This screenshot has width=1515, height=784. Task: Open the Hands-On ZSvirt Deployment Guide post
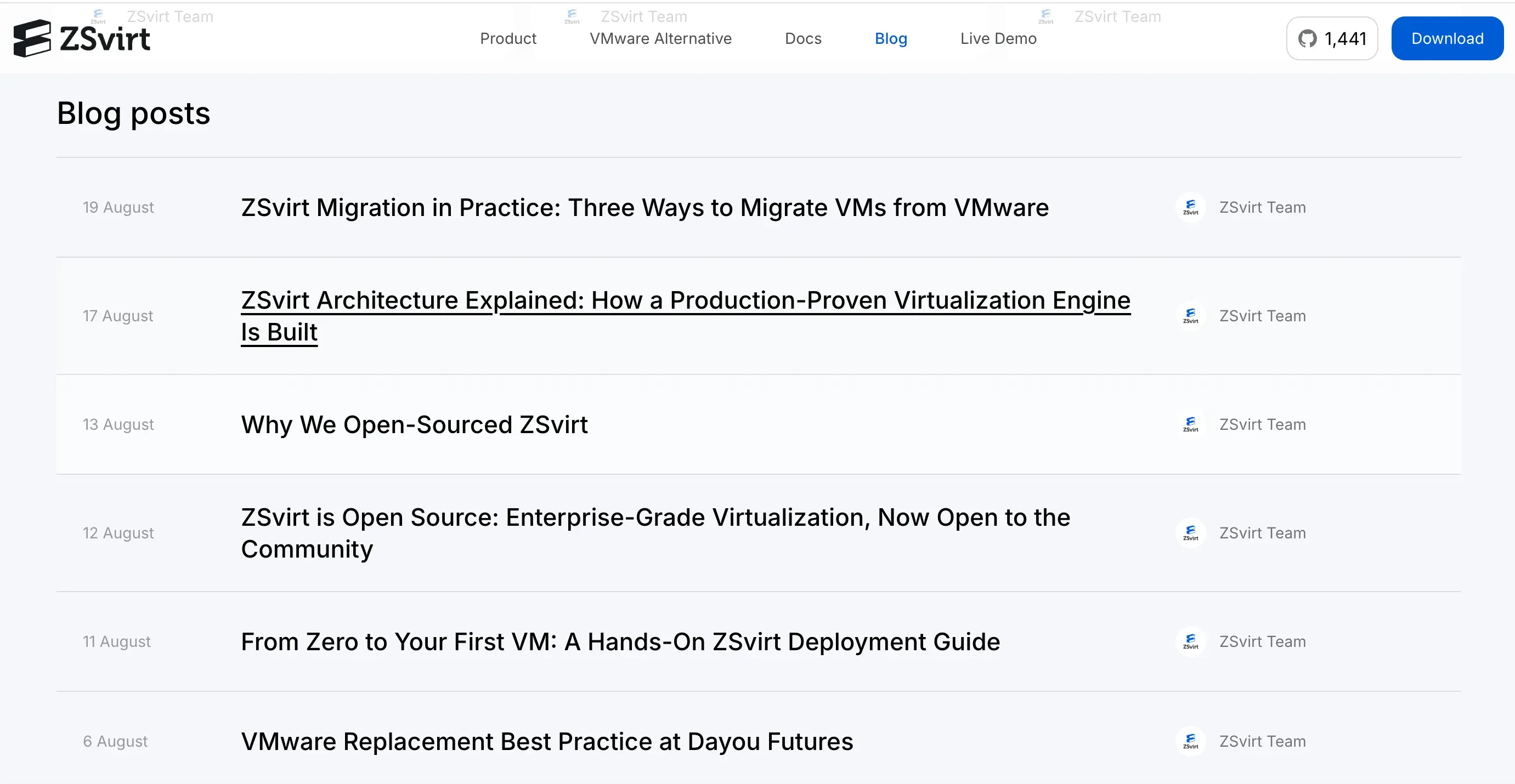pos(620,642)
